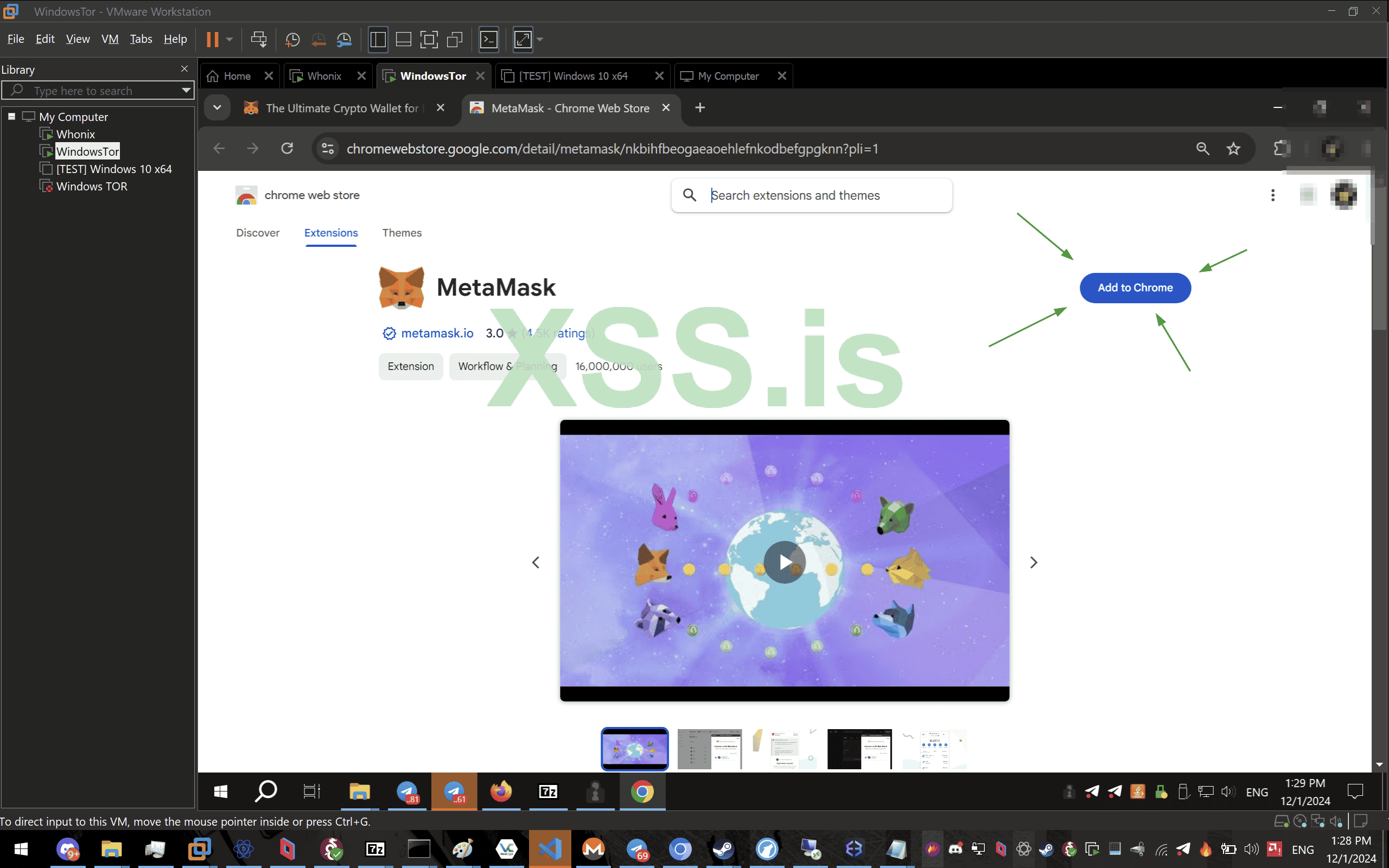
Task: Switch to the Whonix VM tab
Action: point(324,76)
